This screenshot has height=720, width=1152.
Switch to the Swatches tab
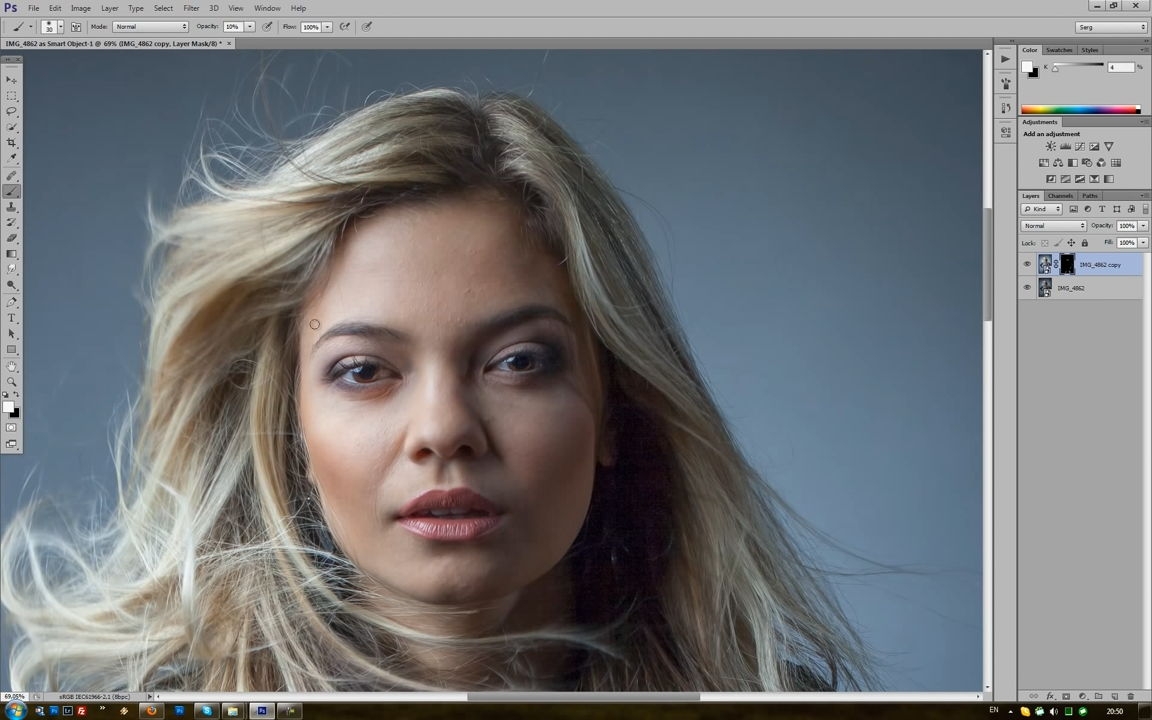[1059, 50]
